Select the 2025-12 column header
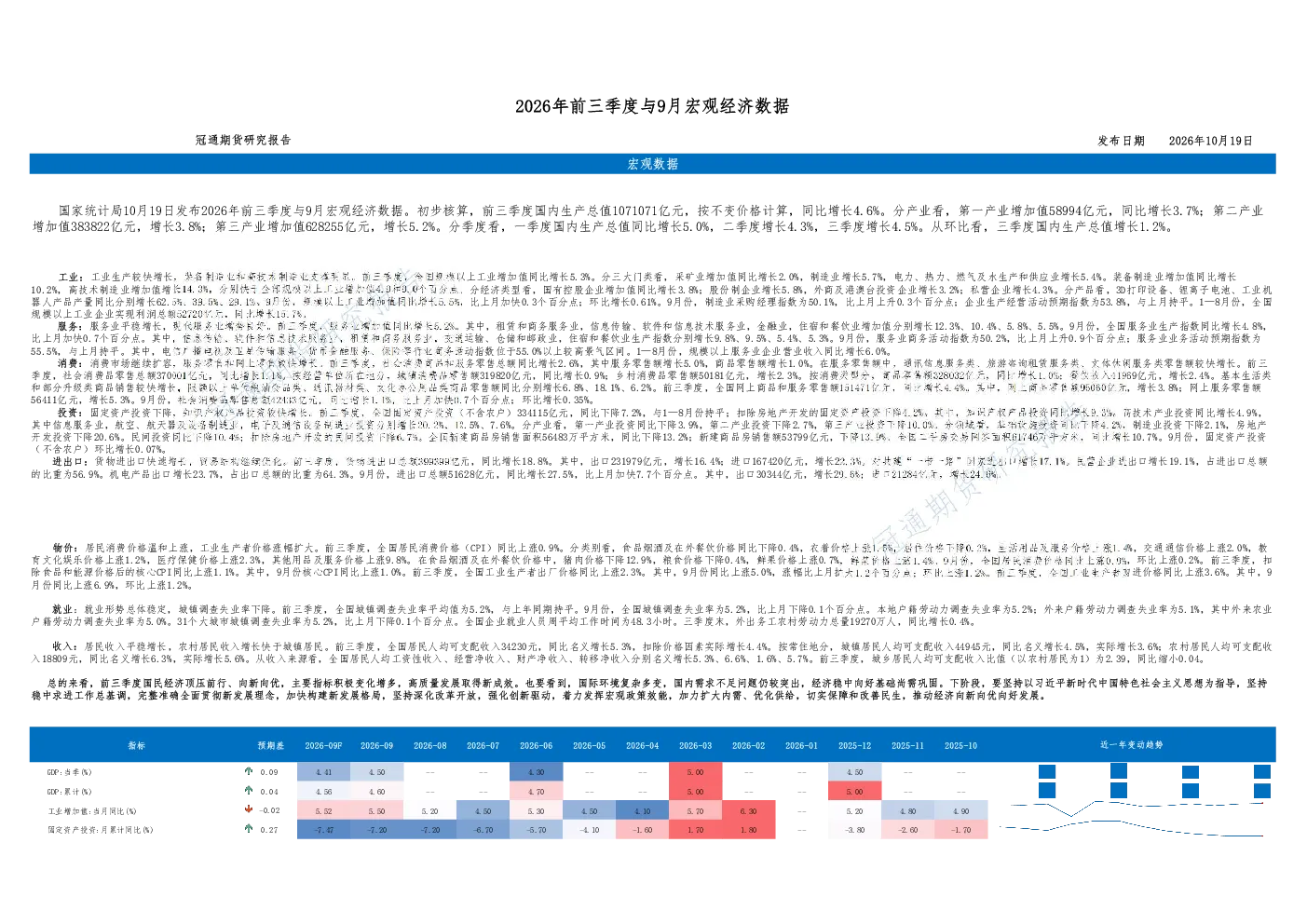Screen dimensions: 1307x924 pyautogui.click(x=854, y=745)
